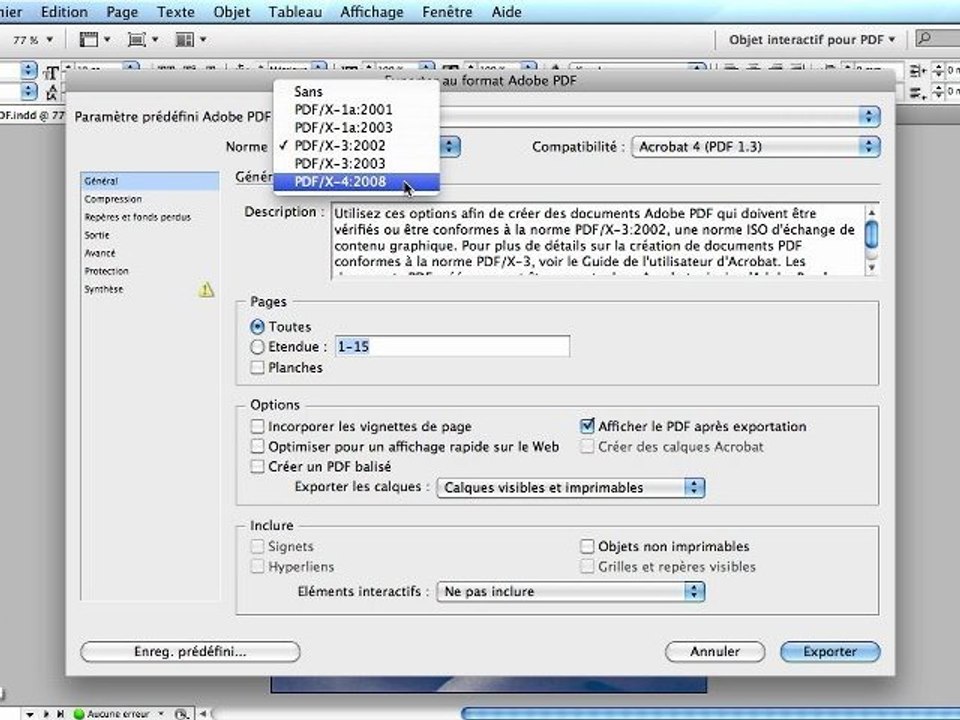Select the Avancé category
This screenshot has width=960, height=720.
pos(149,253)
